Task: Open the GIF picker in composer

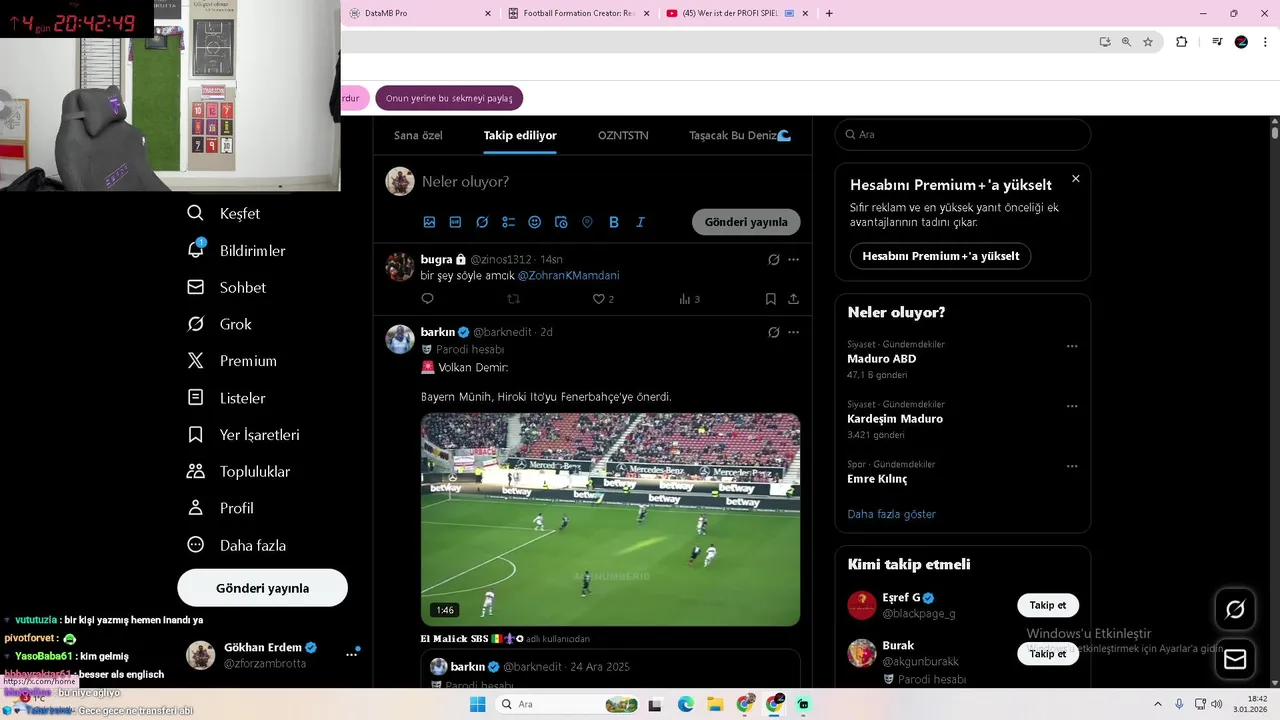Action: click(x=455, y=222)
